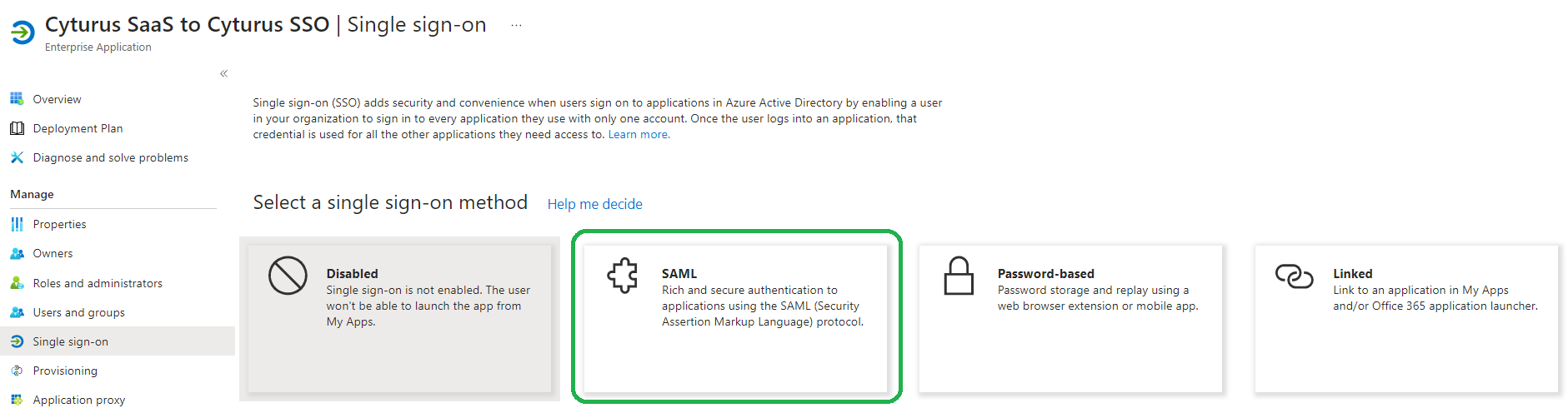Collapse the sidebar with double chevron
The width and height of the screenshot is (1568, 418).
(x=223, y=73)
